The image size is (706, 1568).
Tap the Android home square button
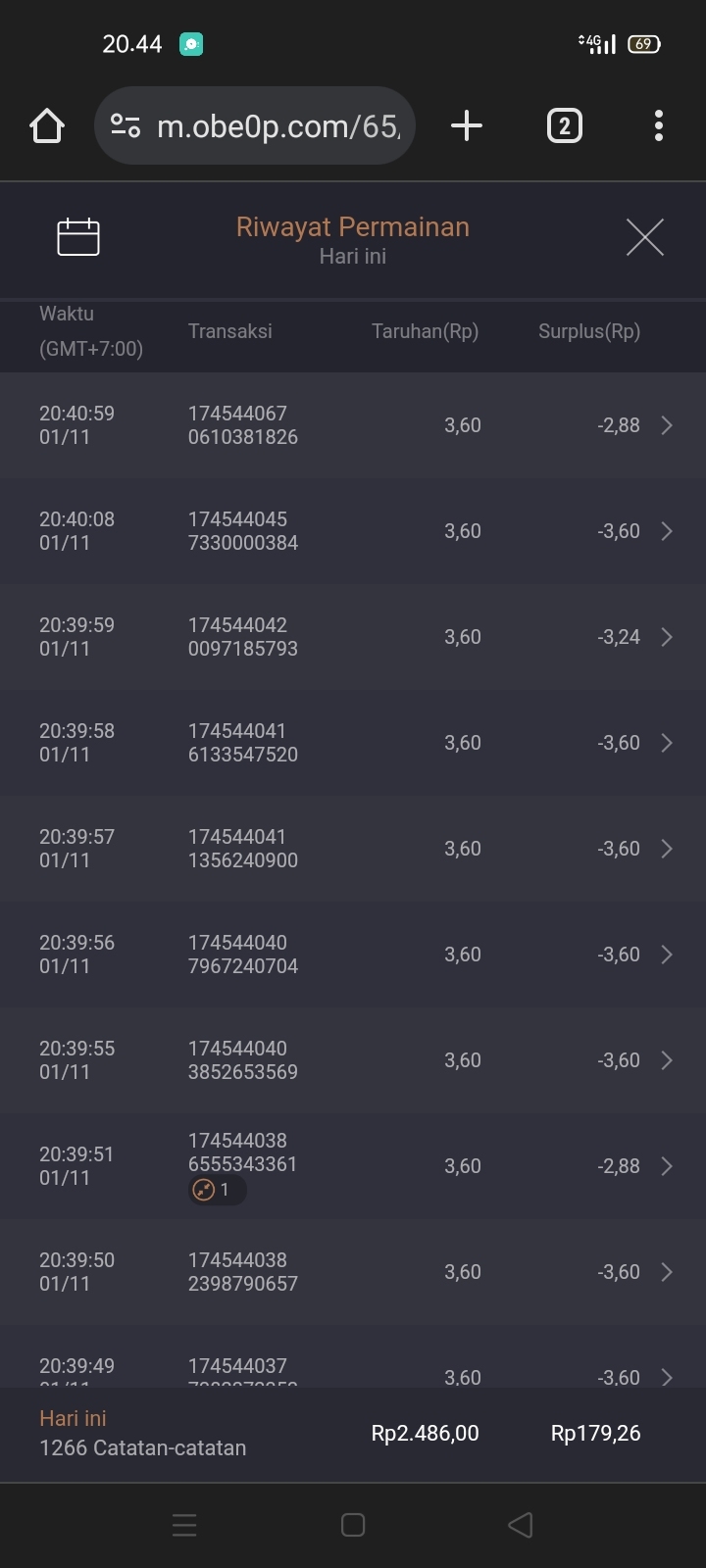pos(353,1525)
